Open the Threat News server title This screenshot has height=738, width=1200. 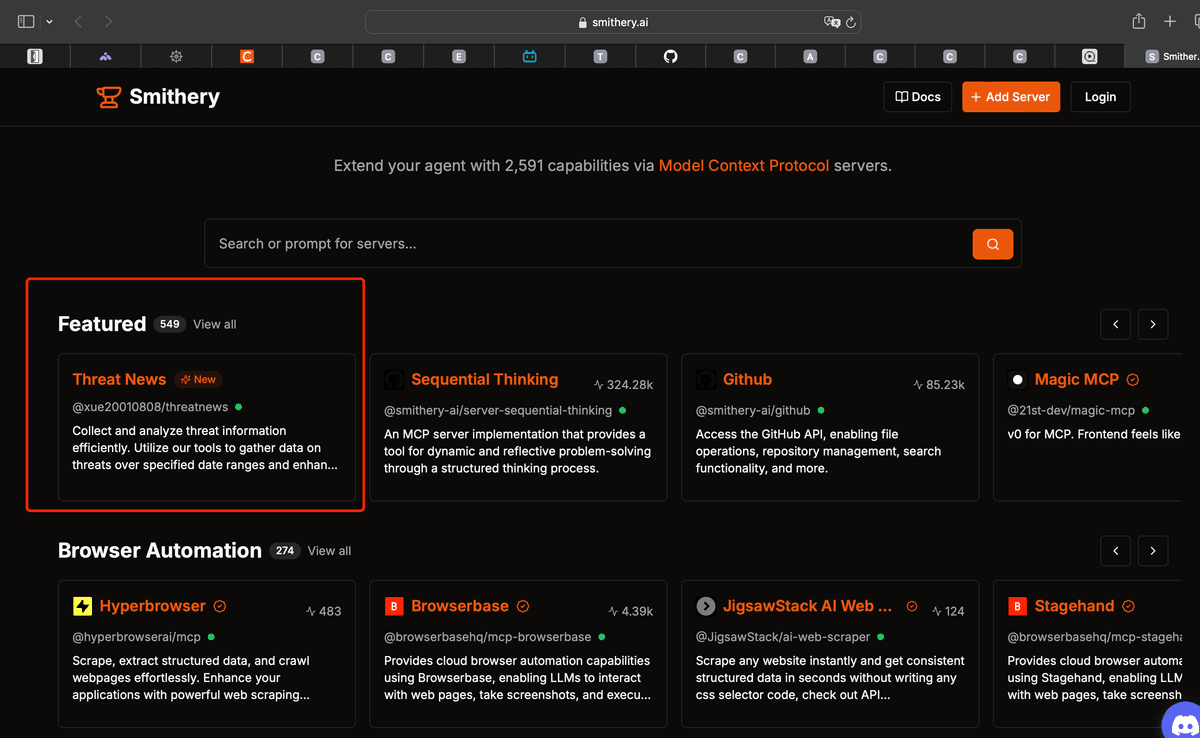[119, 379]
